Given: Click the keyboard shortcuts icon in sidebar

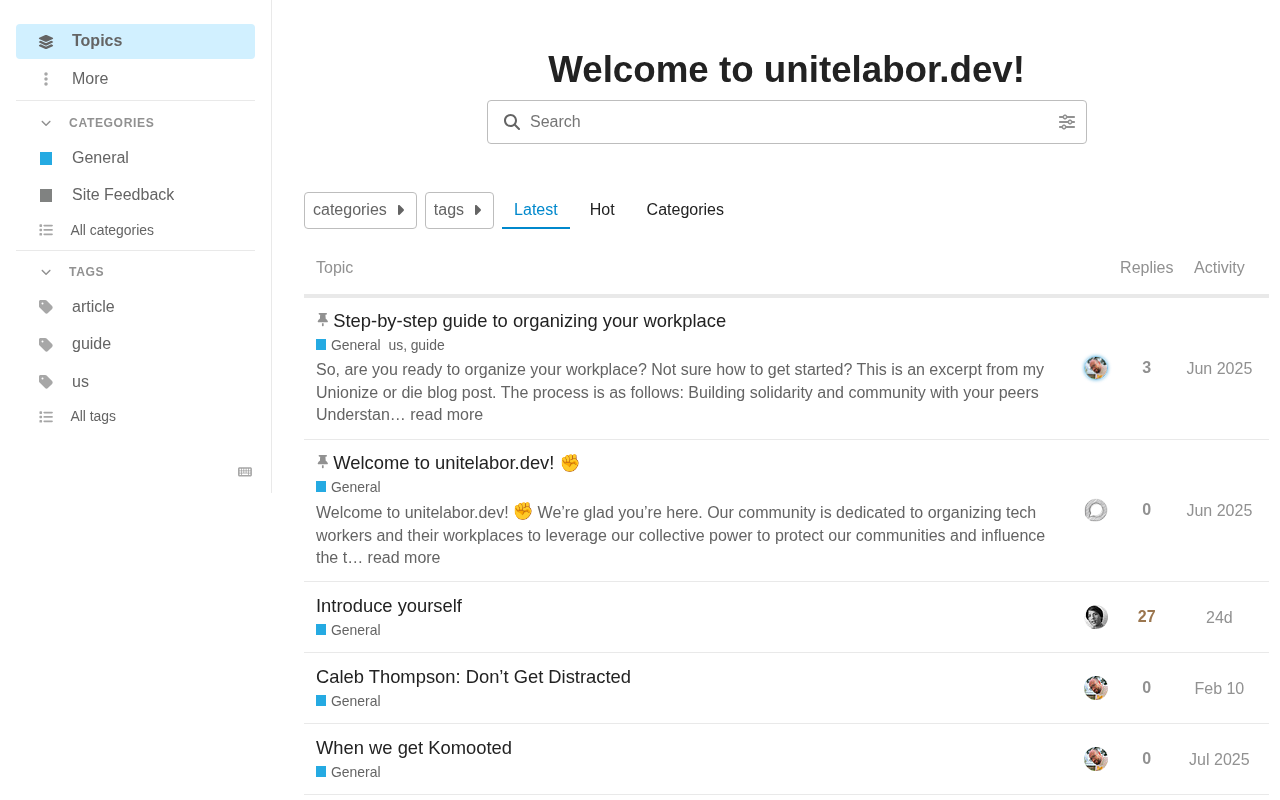Looking at the screenshot, I should pyautogui.click(x=245, y=472).
